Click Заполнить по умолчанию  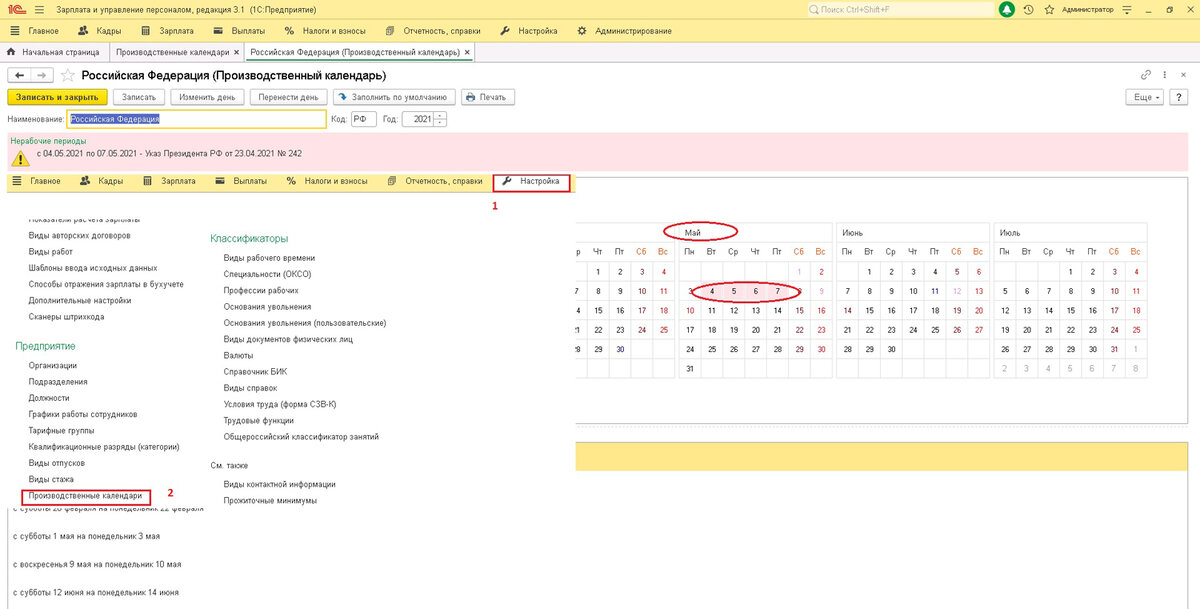394,97
